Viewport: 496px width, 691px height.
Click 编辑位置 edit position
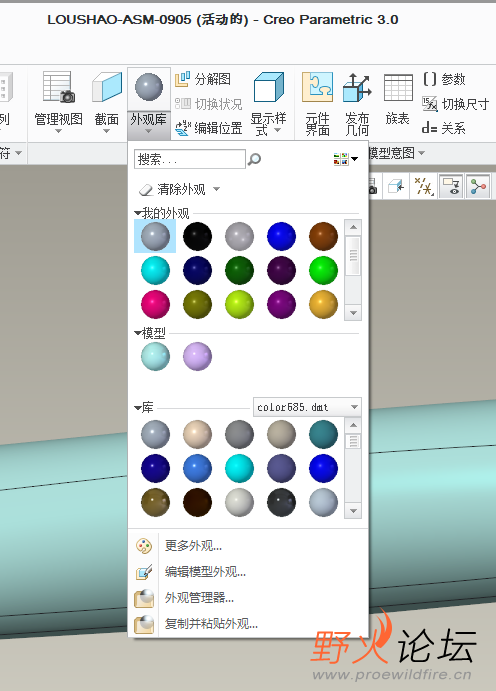tap(209, 128)
